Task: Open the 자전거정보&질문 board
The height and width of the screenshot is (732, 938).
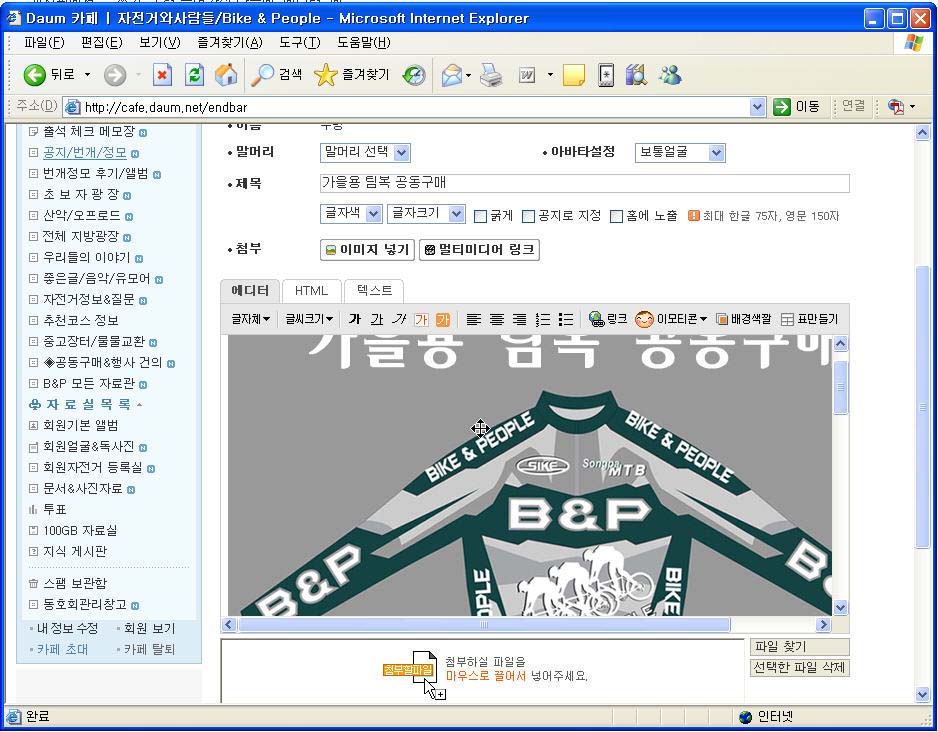Action: [x=89, y=300]
